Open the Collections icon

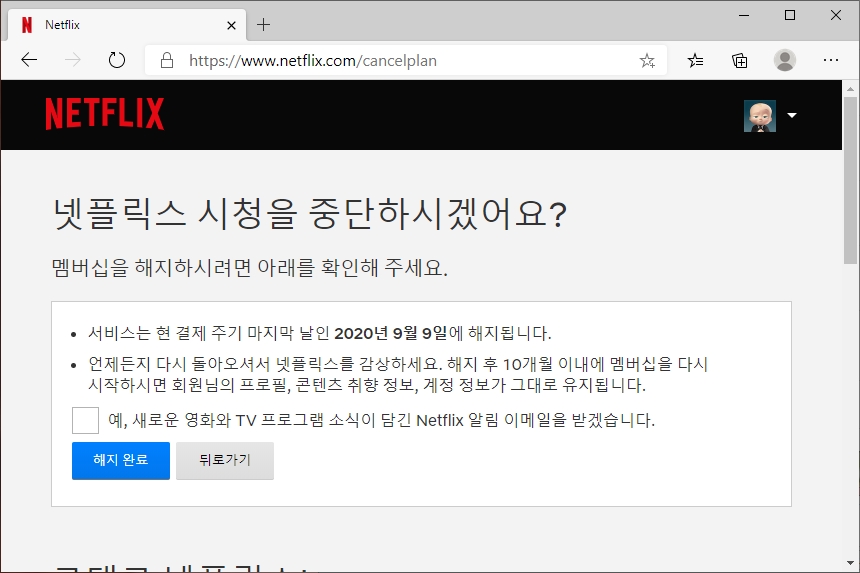pos(739,60)
